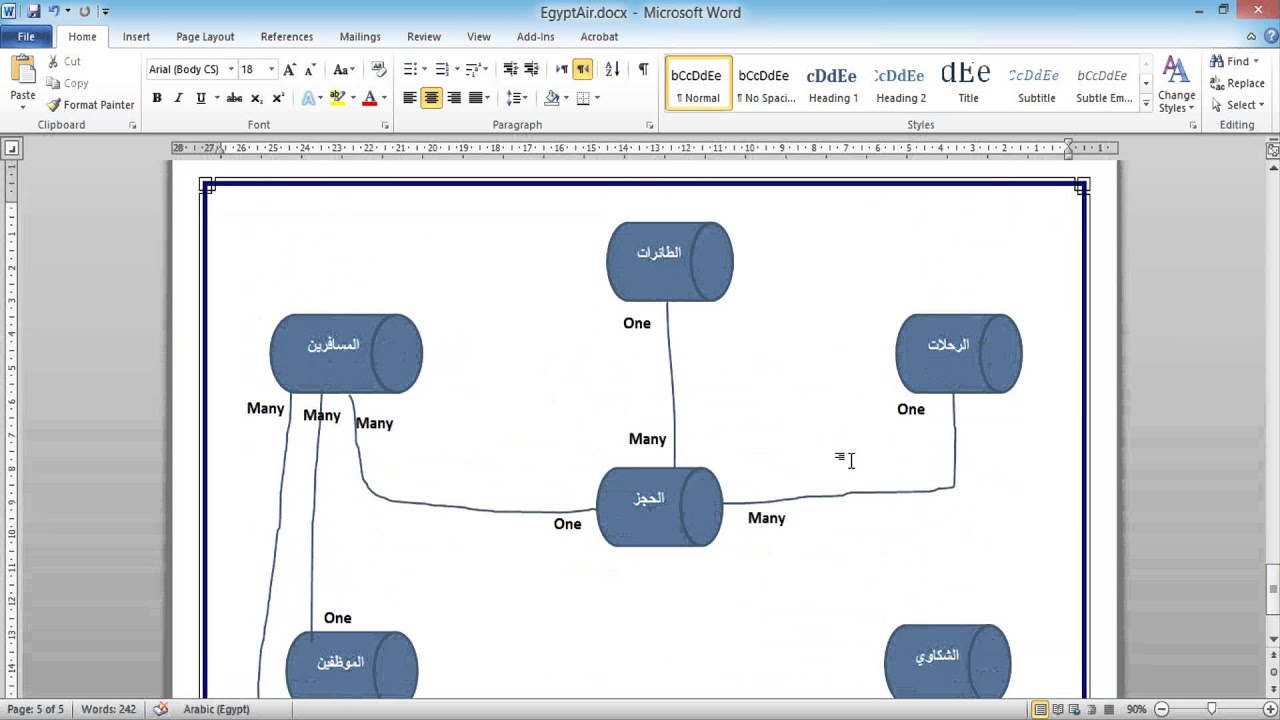Apply the Heading 1 style

pos(833,84)
